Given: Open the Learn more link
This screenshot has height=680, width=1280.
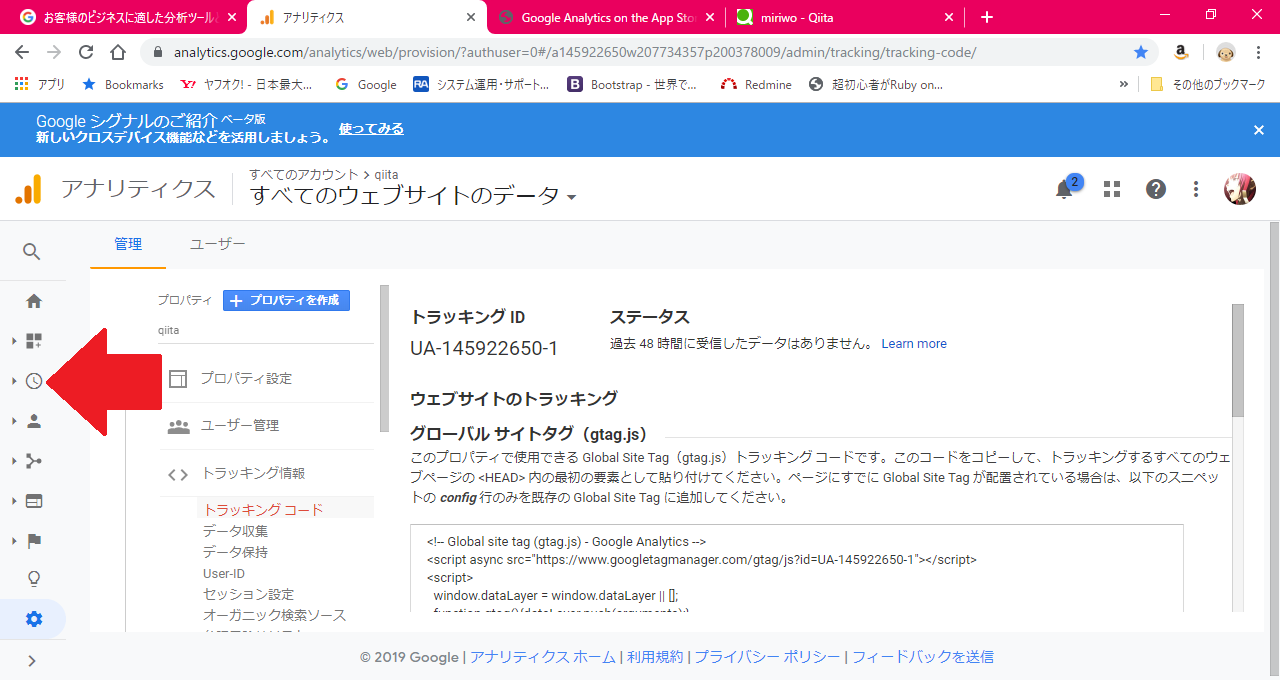Looking at the screenshot, I should (x=914, y=344).
